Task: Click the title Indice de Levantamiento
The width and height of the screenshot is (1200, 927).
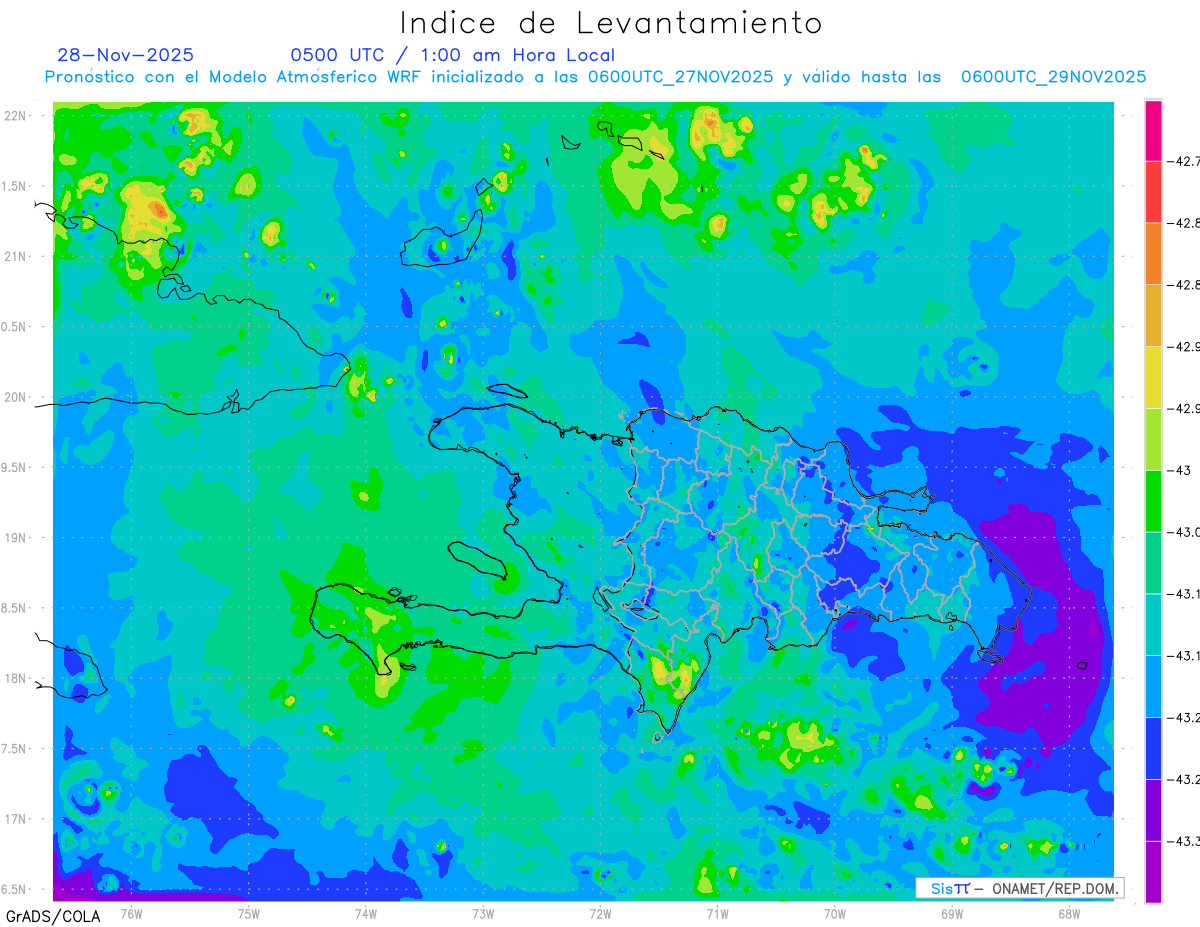Action: pyautogui.click(x=611, y=22)
